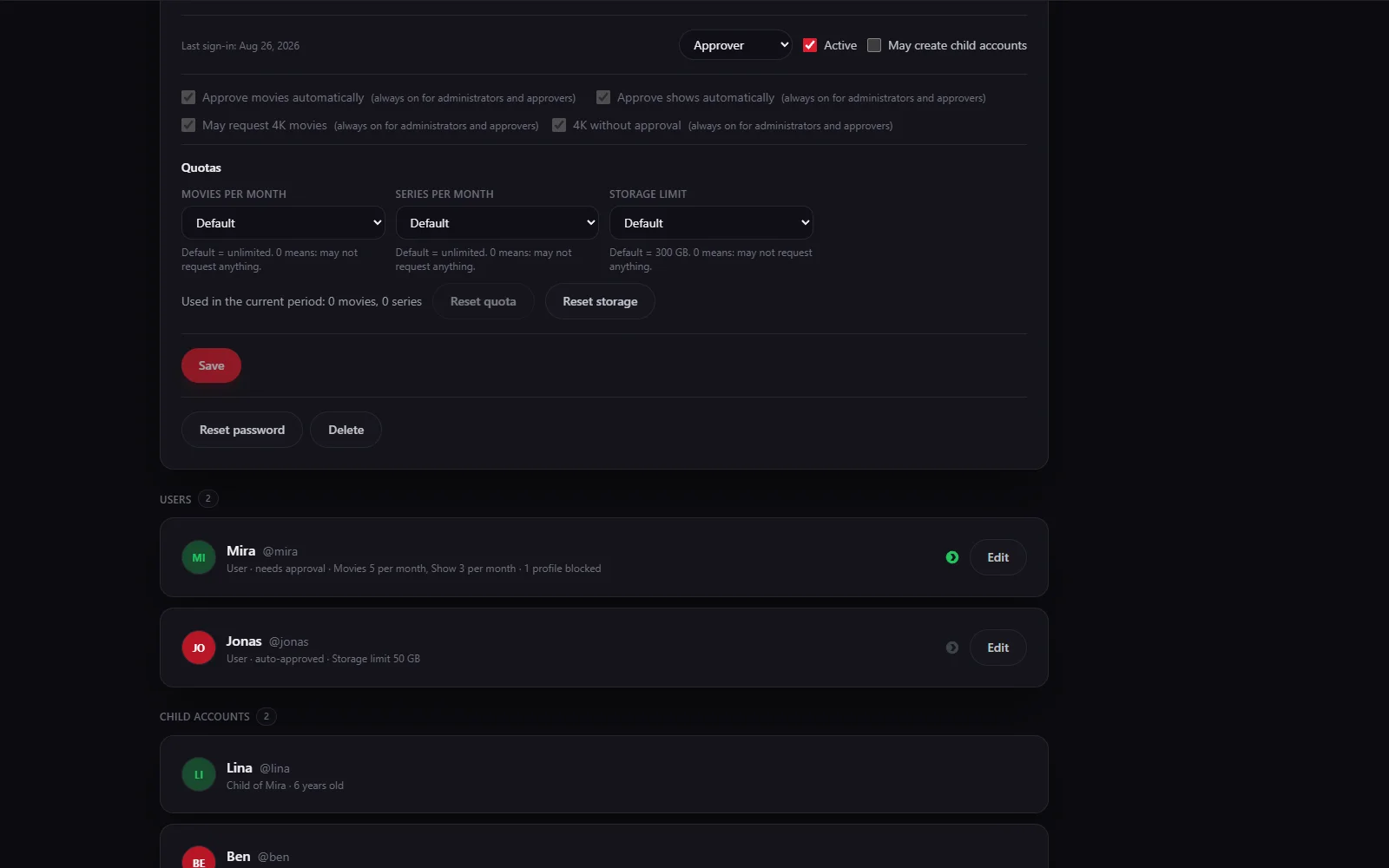
Task: Click the @jonas username text
Action: click(x=289, y=641)
